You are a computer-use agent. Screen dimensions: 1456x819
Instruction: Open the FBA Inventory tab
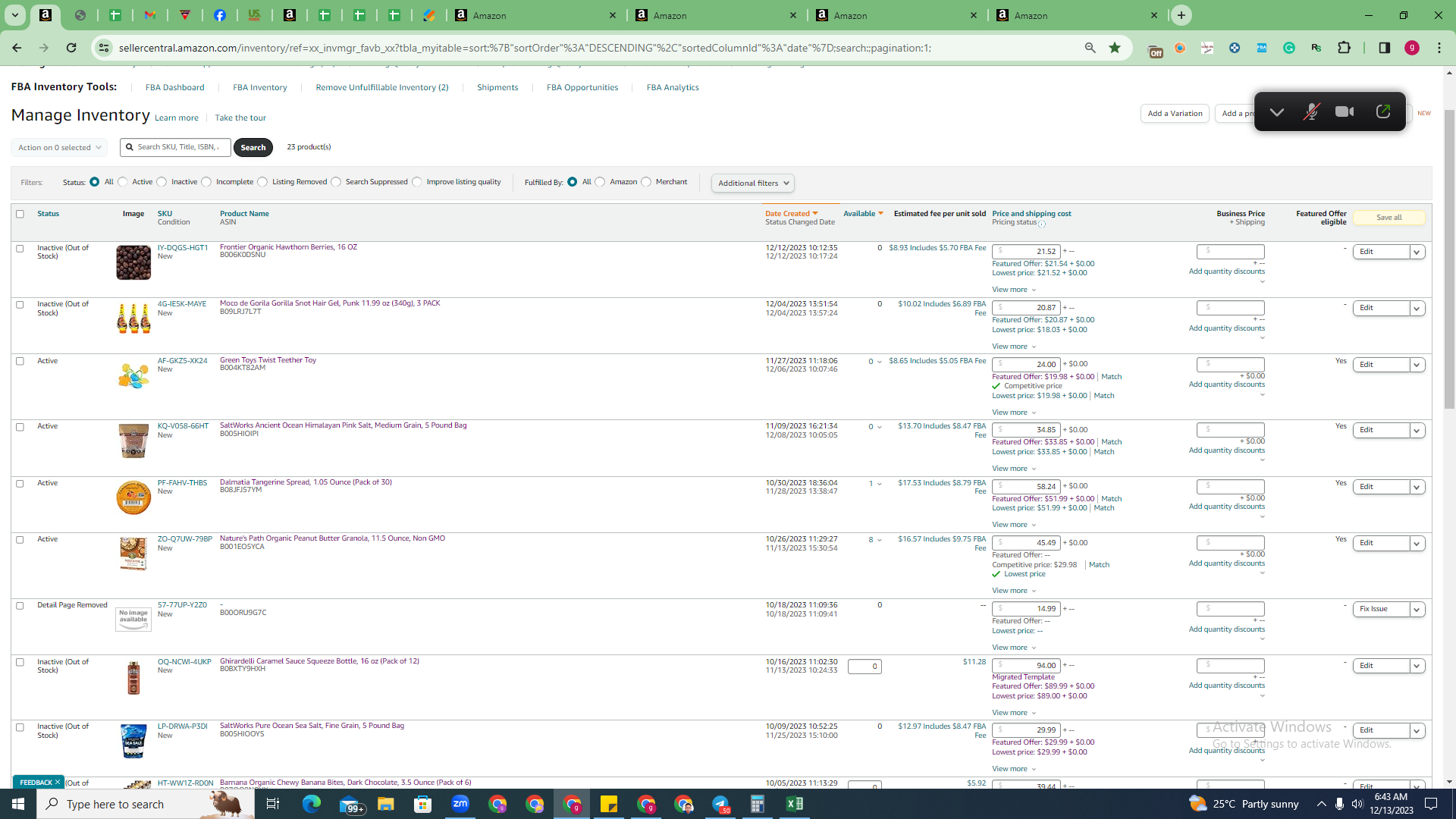259,87
